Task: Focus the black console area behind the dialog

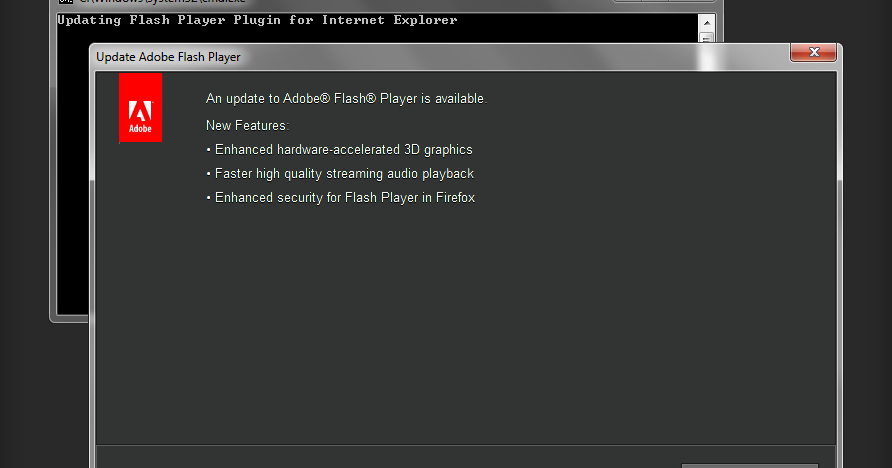Action: 73,171
